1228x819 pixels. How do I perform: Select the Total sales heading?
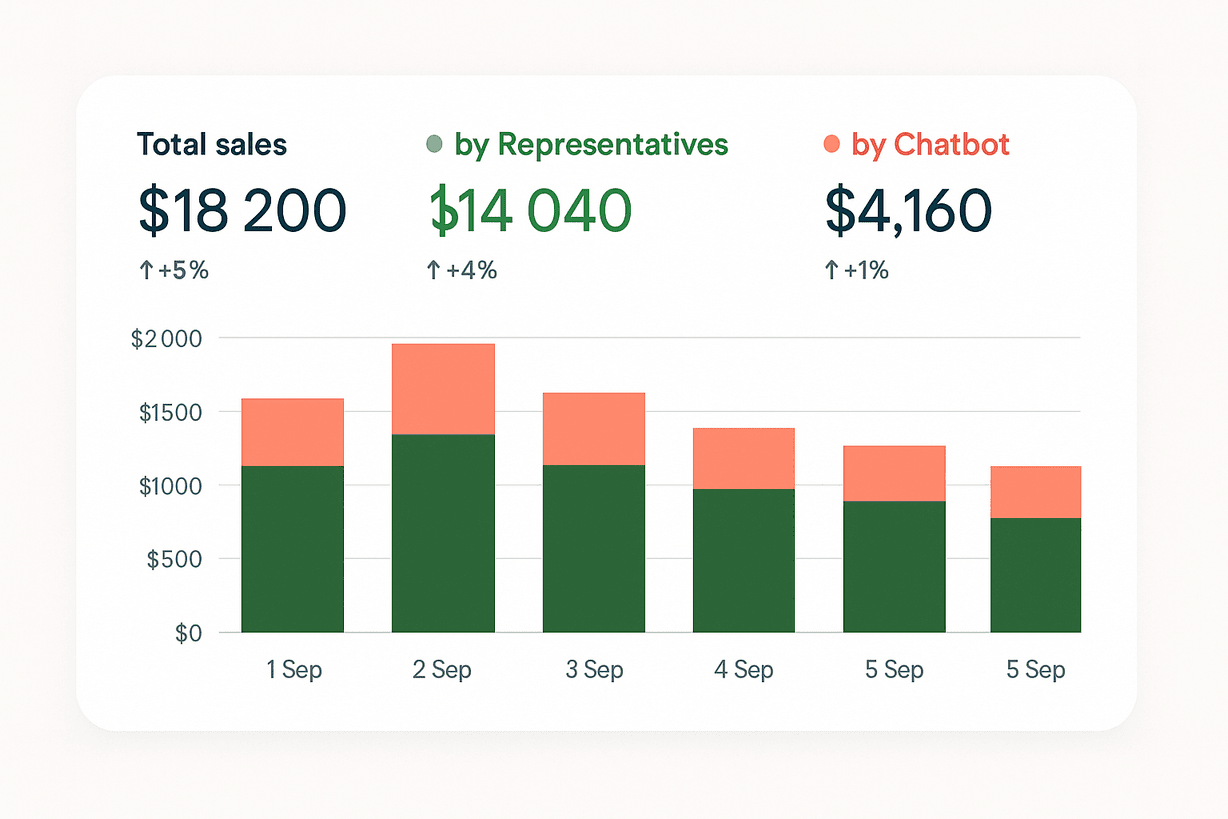(212, 144)
